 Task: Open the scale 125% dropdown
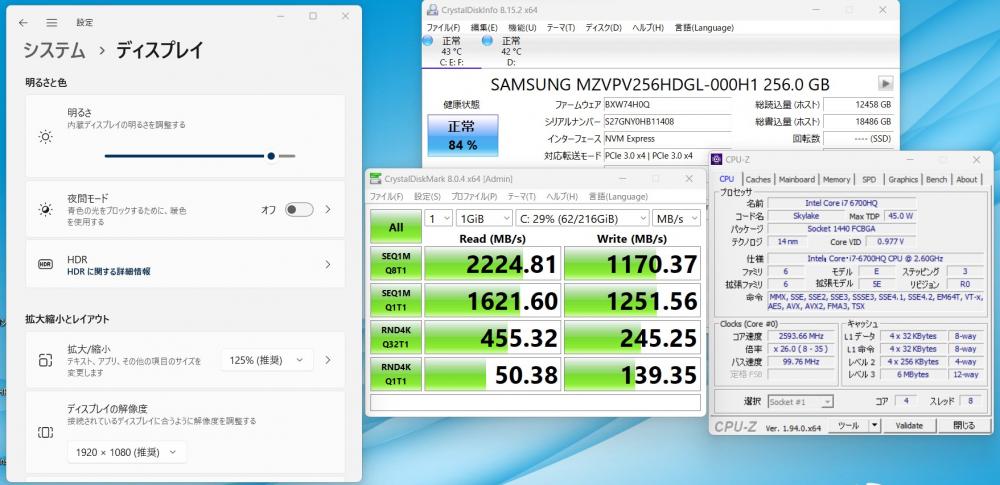click(x=267, y=360)
